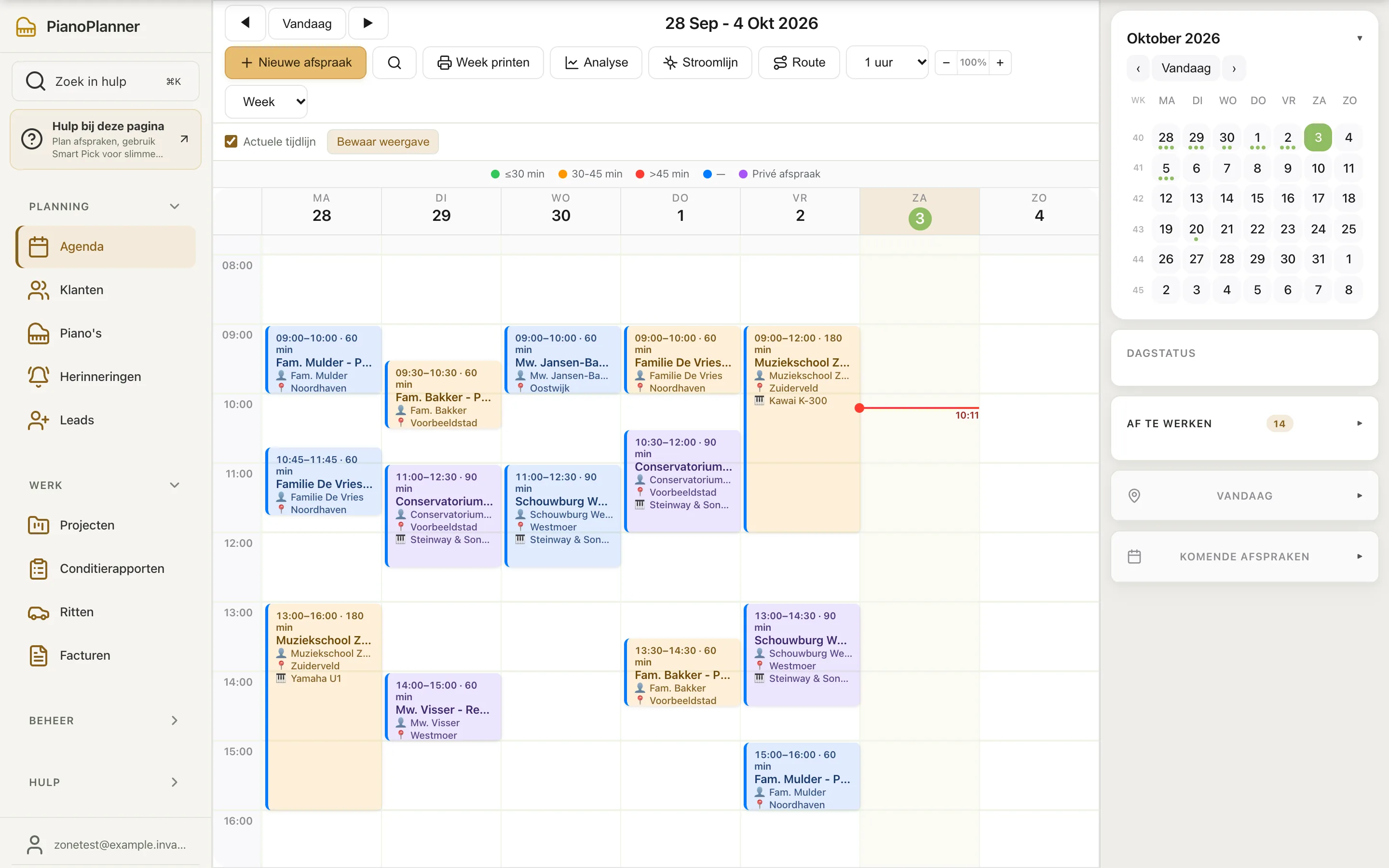This screenshot has height=868, width=1389.
Task: Open the 1 uur interval dropdown
Action: pyautogui.click(x=887, y=63)
